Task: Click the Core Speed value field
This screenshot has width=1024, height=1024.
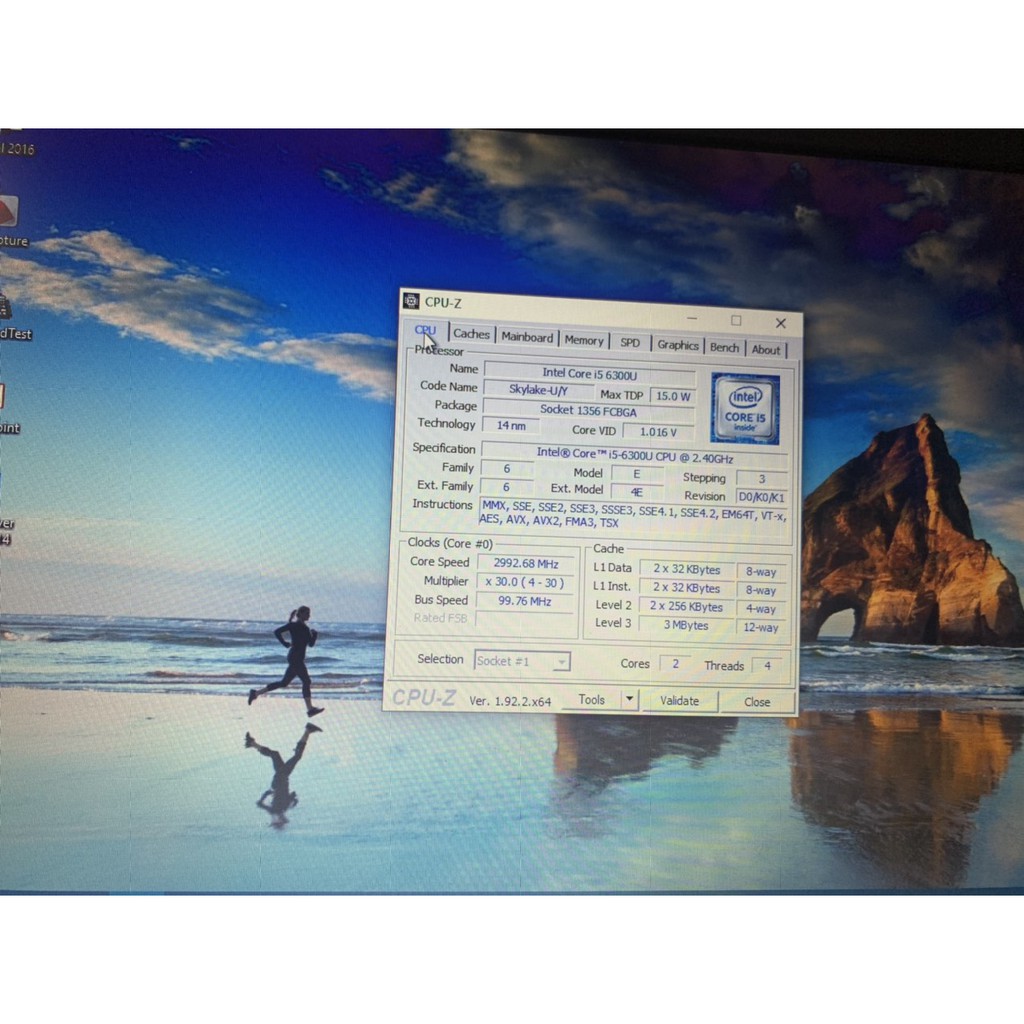Action: point(525,562)
